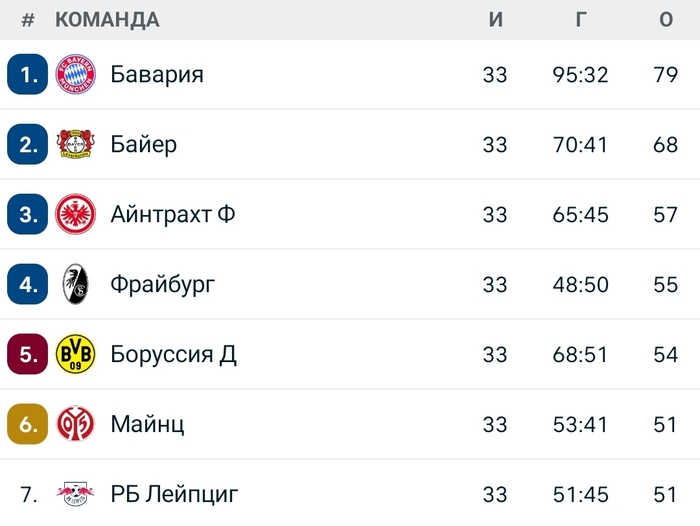
Task: Click the maroon position badge number 5
Action: [28, 354]
